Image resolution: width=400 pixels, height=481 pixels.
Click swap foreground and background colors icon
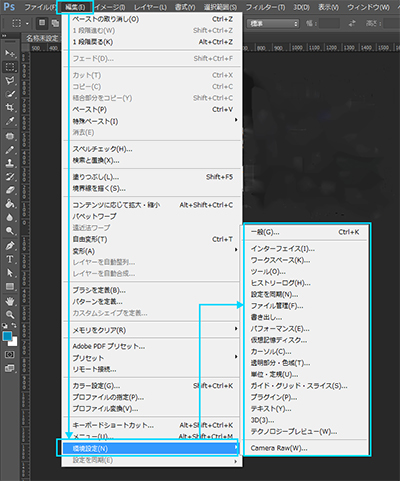point(14,325)
